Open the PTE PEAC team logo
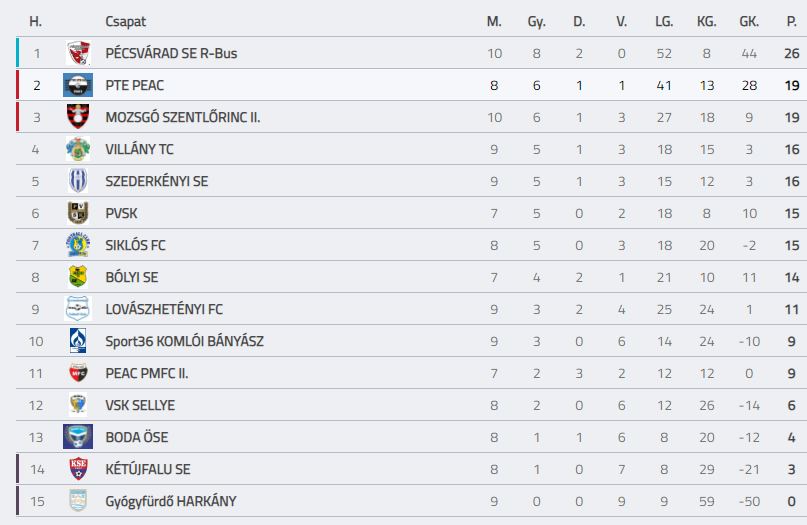 point(78,85)
